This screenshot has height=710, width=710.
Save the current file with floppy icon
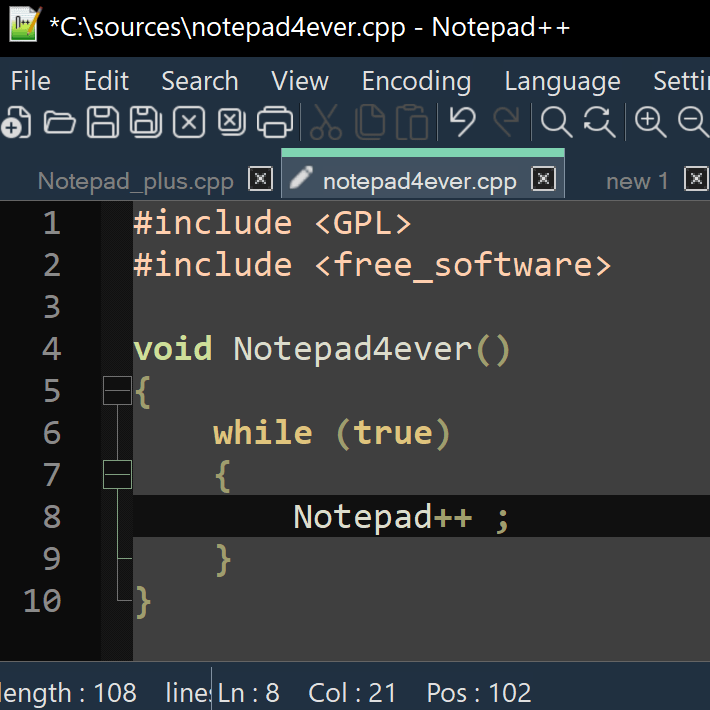tap(103, 122)
